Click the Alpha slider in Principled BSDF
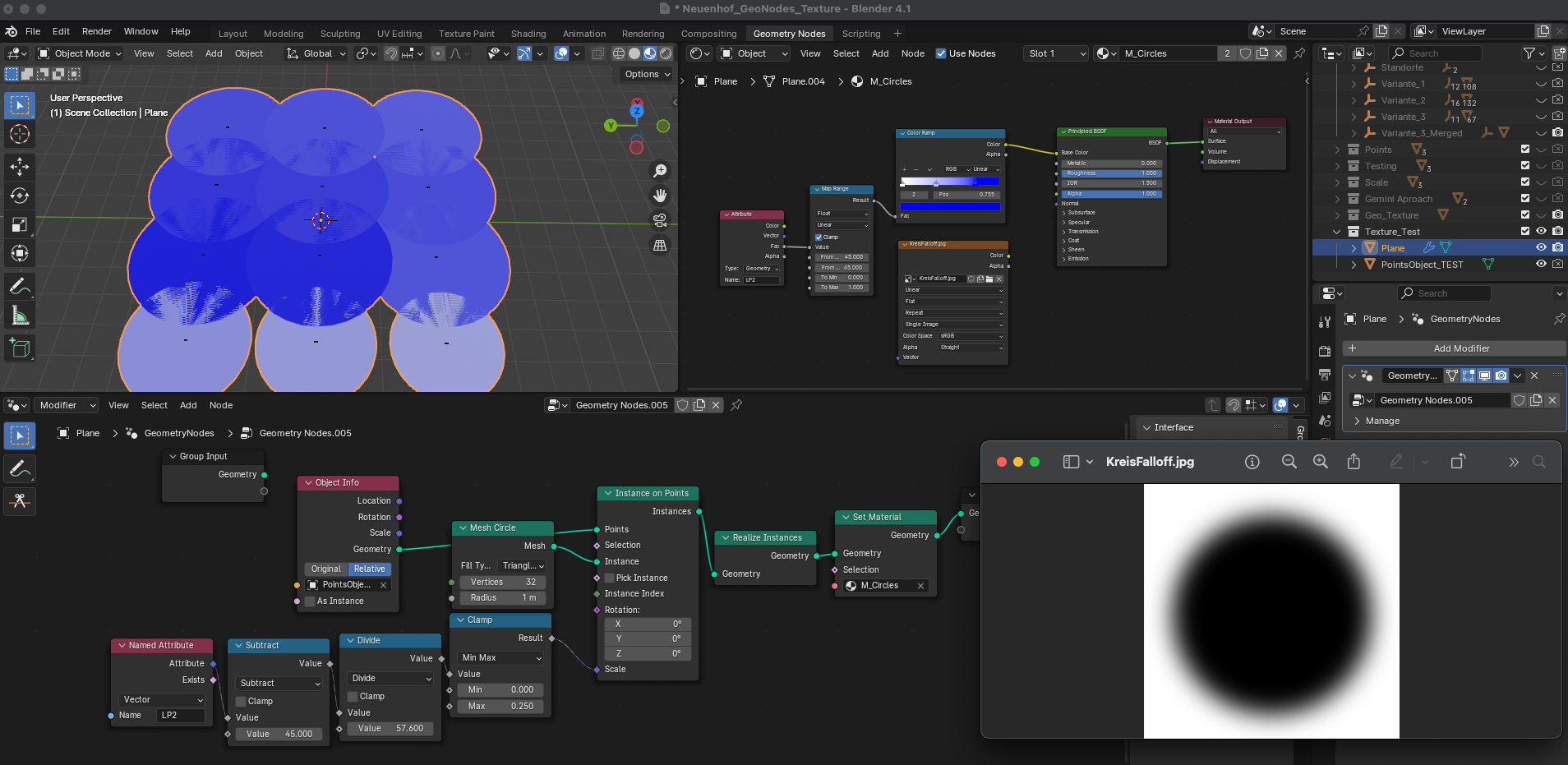Viewport: 1568px width, 765px height. (x=1110, y=194)
